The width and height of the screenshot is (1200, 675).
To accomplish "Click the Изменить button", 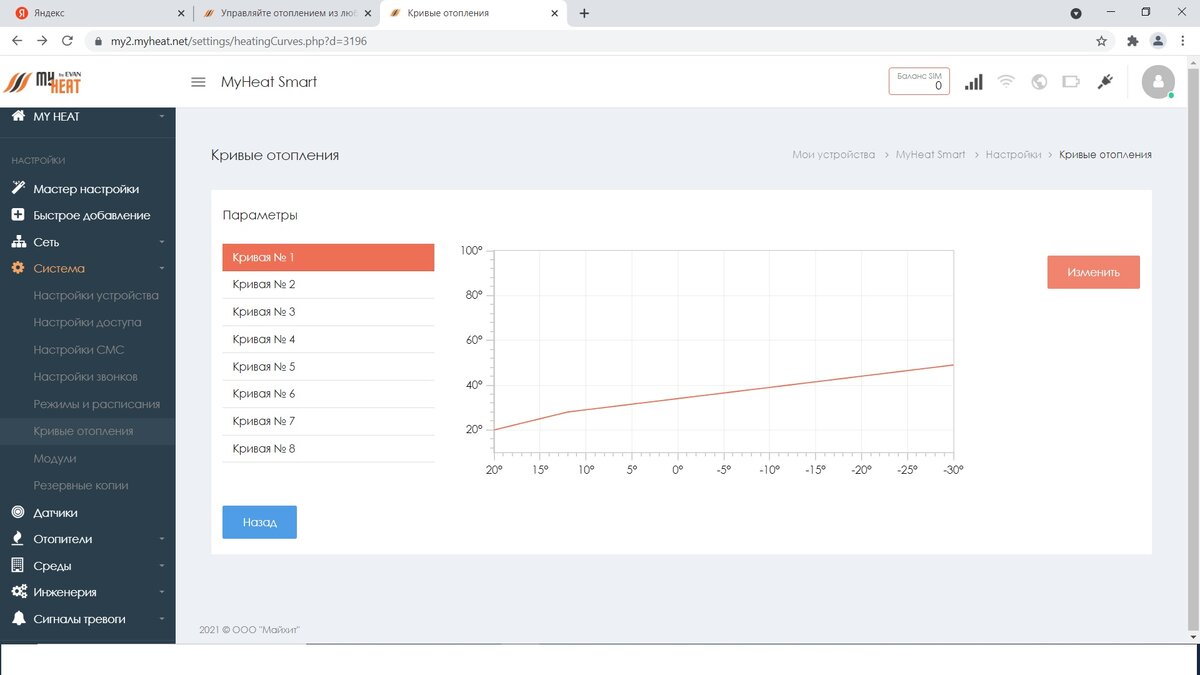I will (x=1093, y=272).
